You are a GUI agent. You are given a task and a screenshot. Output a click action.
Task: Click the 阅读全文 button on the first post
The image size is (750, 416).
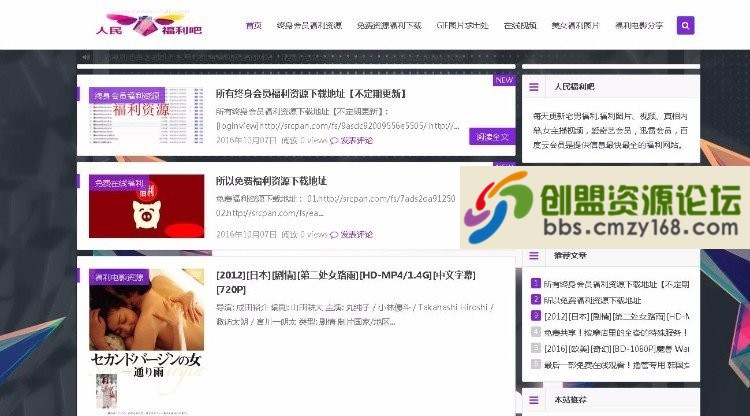(492, 137)
